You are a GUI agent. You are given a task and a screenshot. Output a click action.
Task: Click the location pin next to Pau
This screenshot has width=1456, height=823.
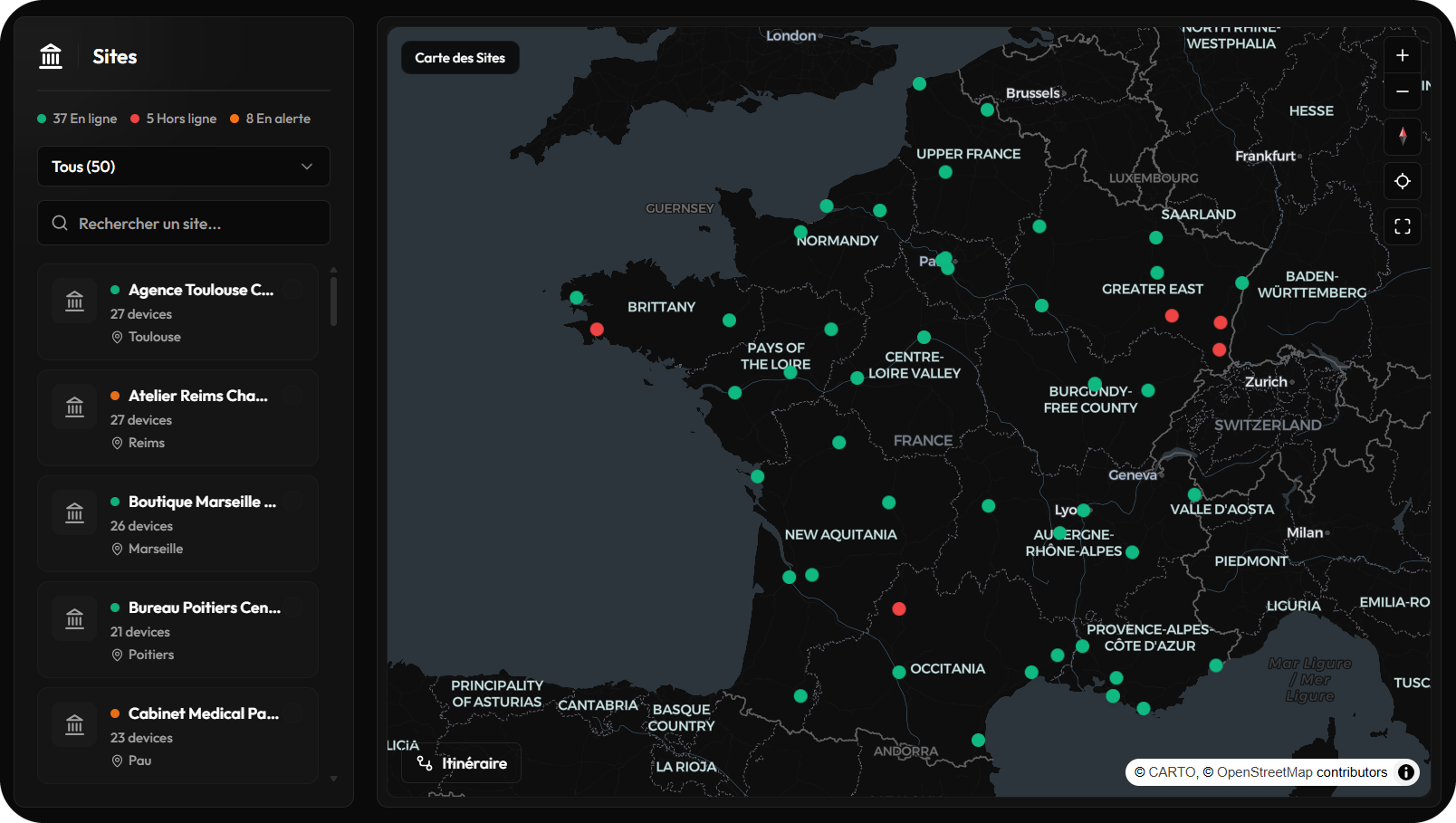click(x=117, y=761)
